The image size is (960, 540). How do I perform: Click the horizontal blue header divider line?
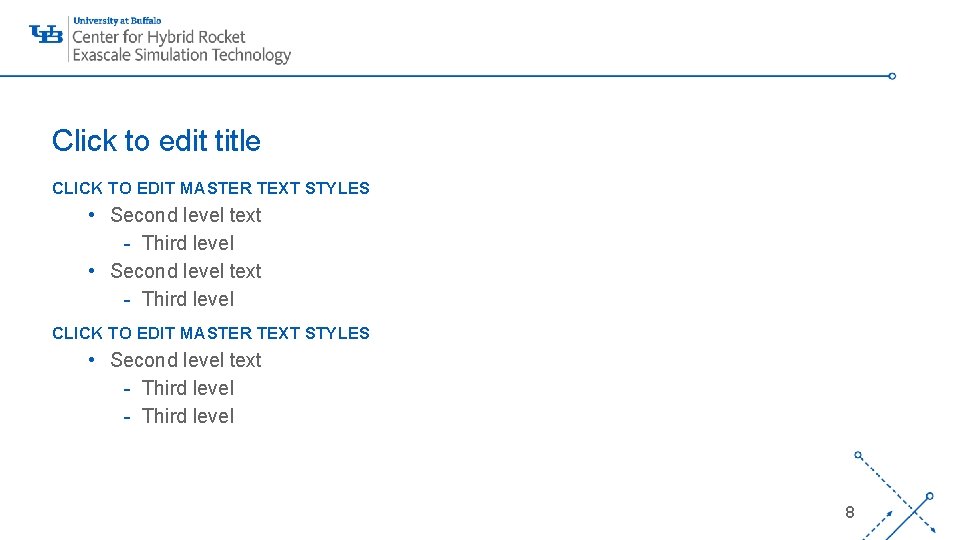click(444, 76)
